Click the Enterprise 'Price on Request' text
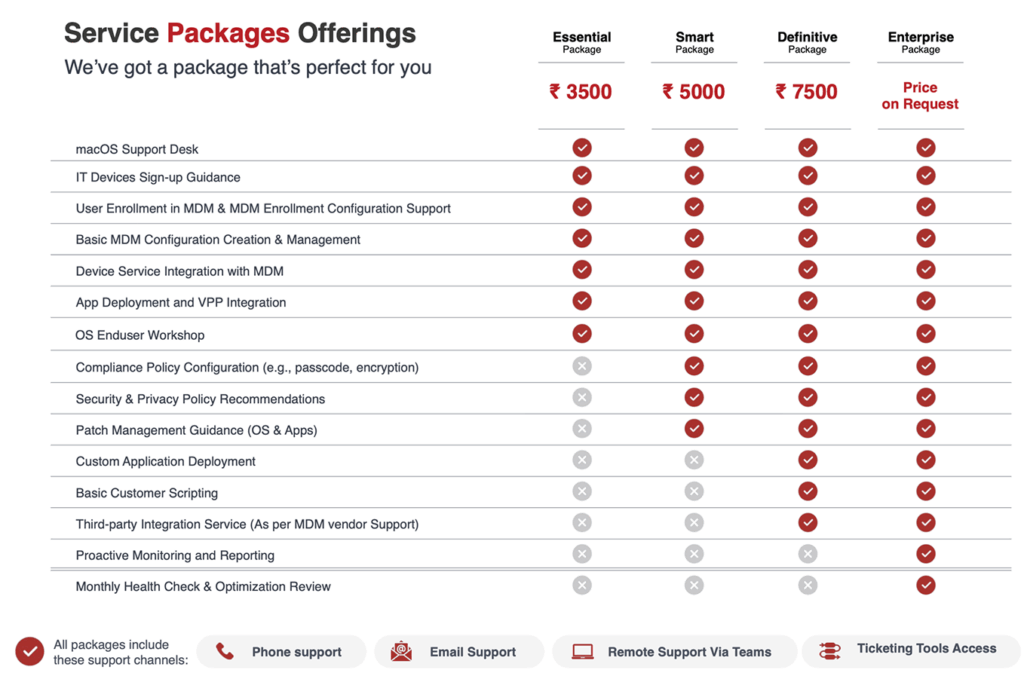The image size is (1024, 679). [920, 96]
